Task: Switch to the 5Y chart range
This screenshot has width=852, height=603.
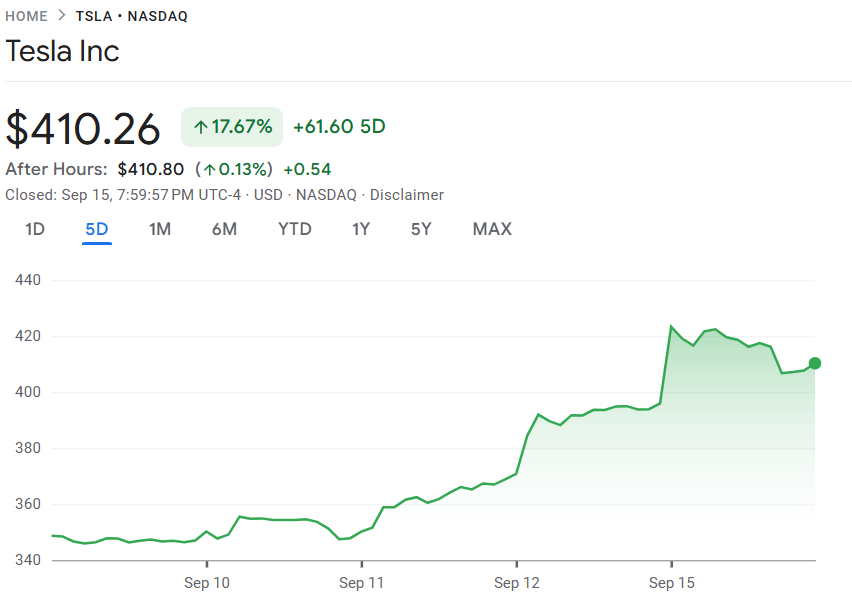Action: (421, 229)
